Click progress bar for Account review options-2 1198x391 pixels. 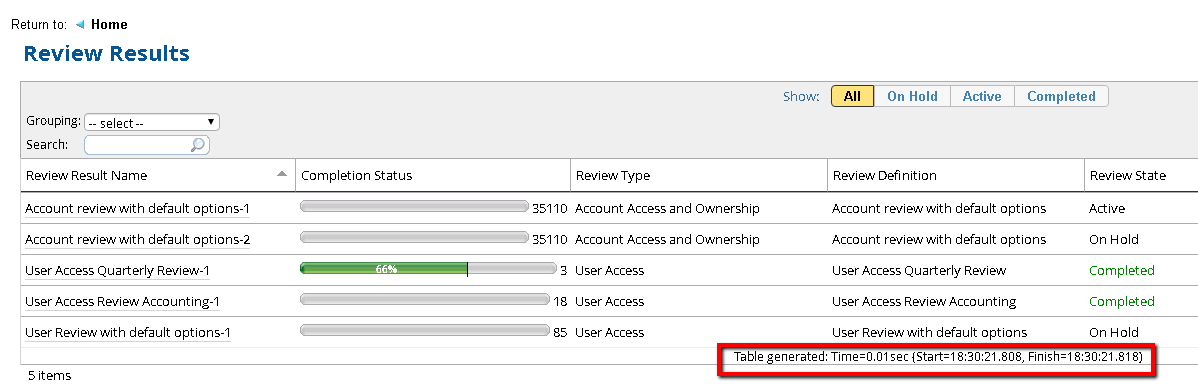[414, 238]
